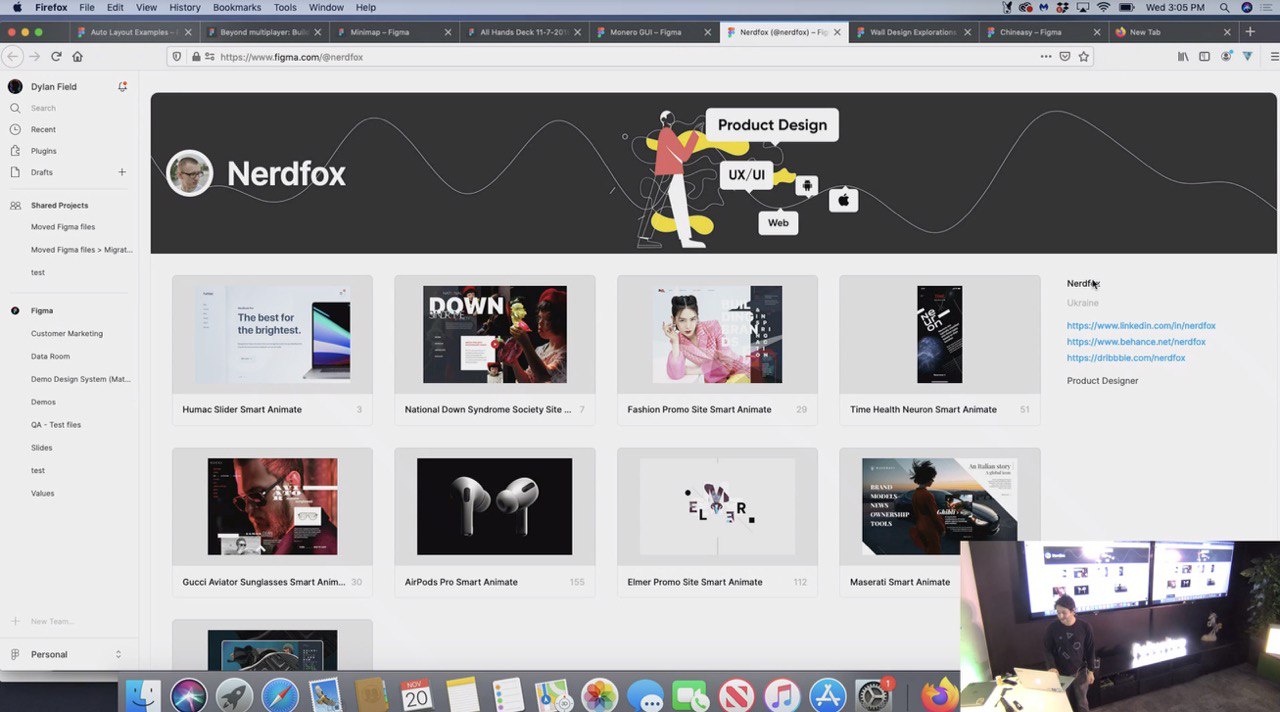Viewport: 1280px width, 712px height.
Task: Open the Behance nerdfox link
Action: (x=1136, y=342)
